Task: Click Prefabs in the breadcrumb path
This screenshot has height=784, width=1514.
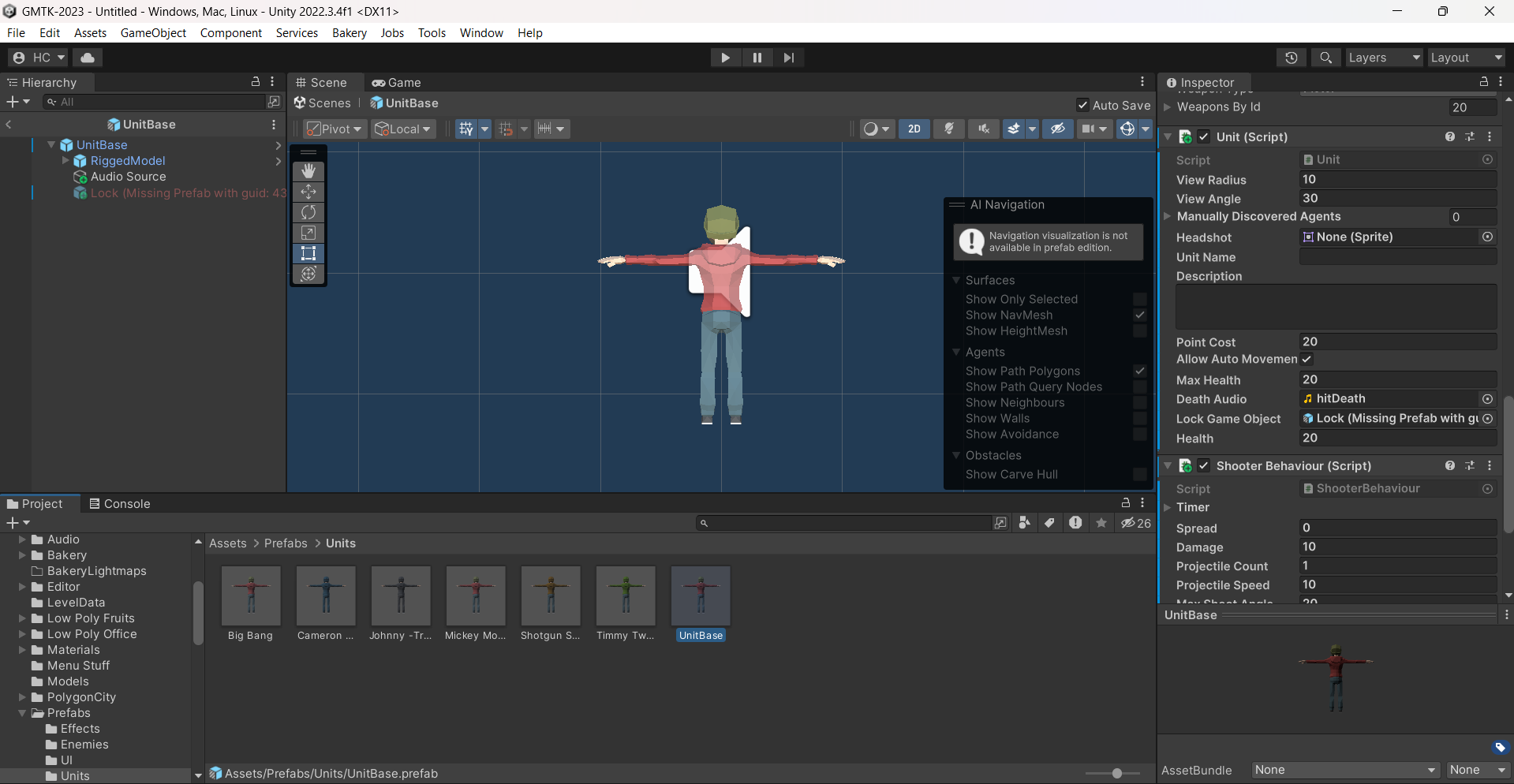Action: [286, 543]
